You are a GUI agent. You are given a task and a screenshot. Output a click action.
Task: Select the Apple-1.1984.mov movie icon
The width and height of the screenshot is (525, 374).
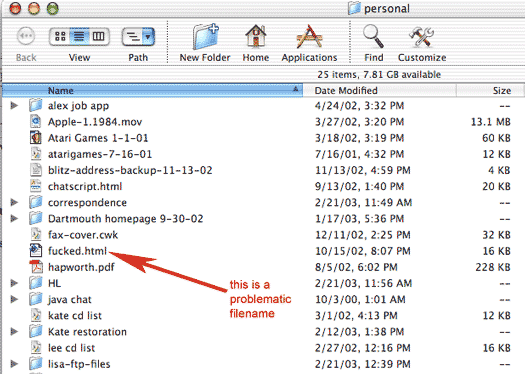click(35, 122)
